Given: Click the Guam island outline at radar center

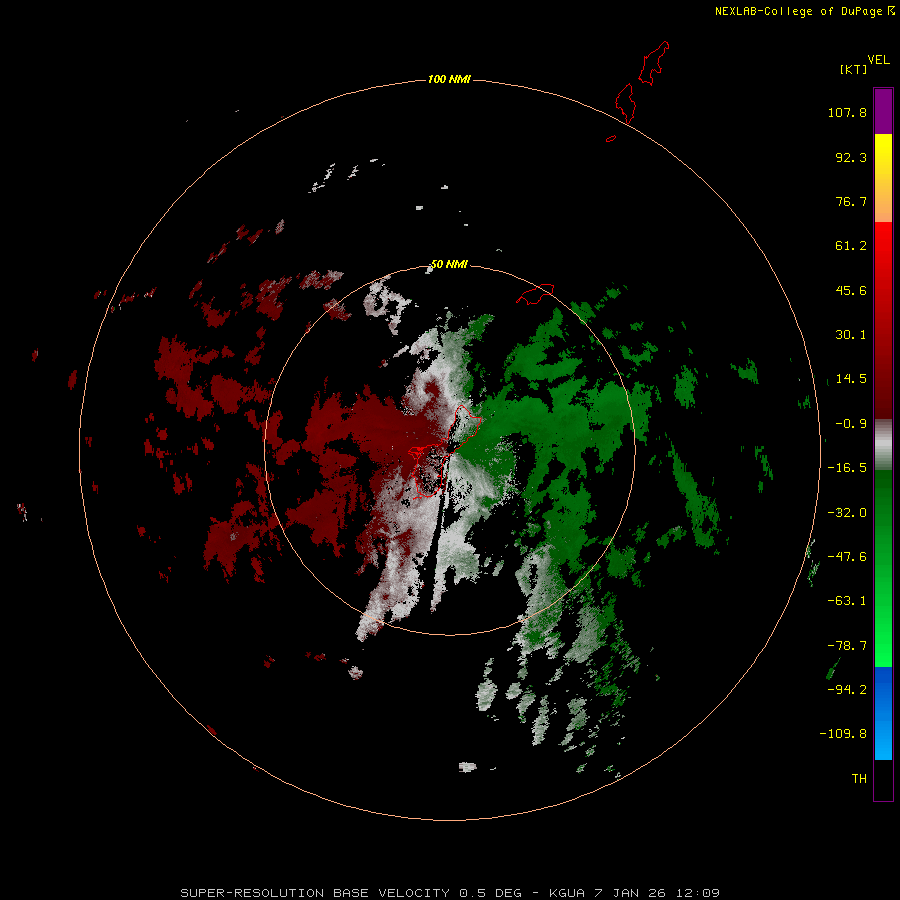Looking at the screenshot, I should pyautogui.click(x=445, y=451).
